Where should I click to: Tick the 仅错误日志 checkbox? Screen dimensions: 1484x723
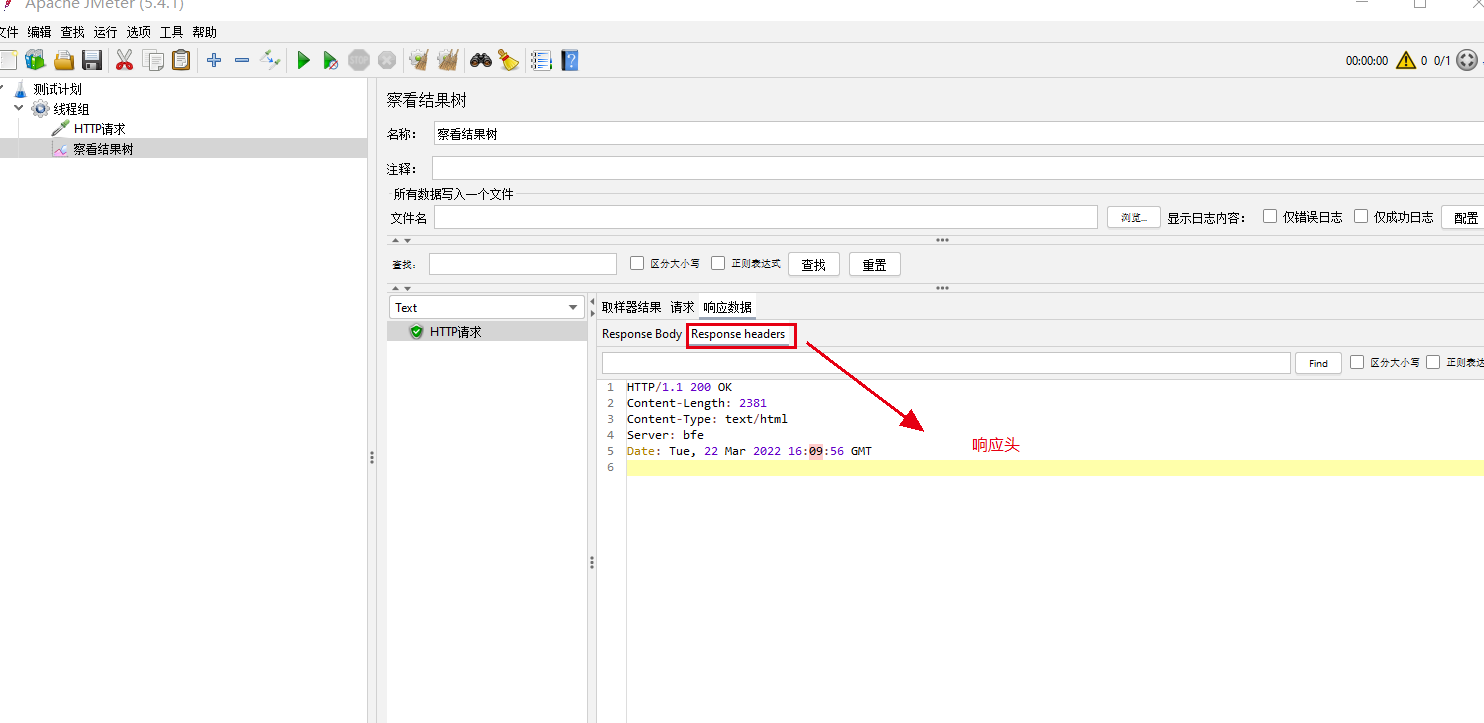click(1270, 216)
